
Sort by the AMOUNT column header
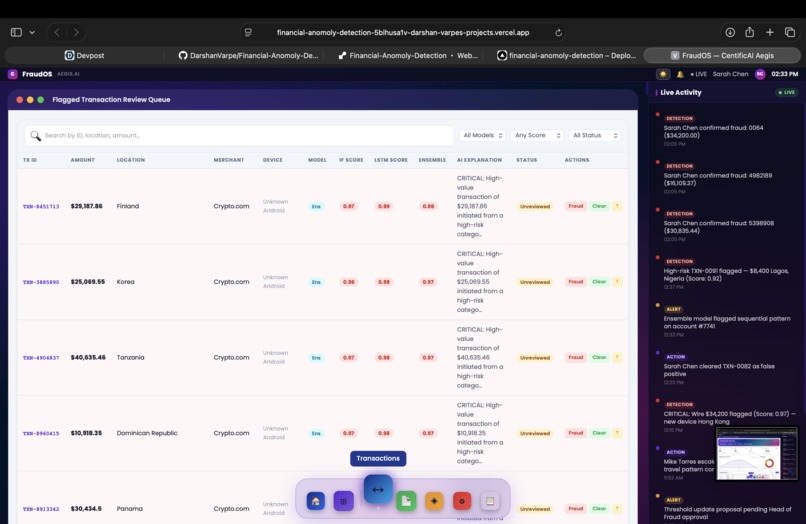[x=83, y=160]
